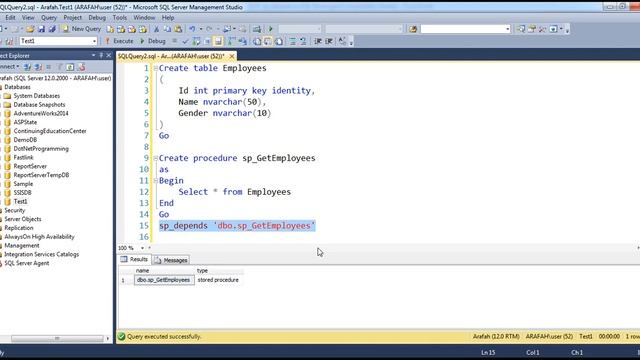Click the Disconnect icon in Object Explorer
Image resolution: width=640 pixels, height=360 pixels.
38,67
